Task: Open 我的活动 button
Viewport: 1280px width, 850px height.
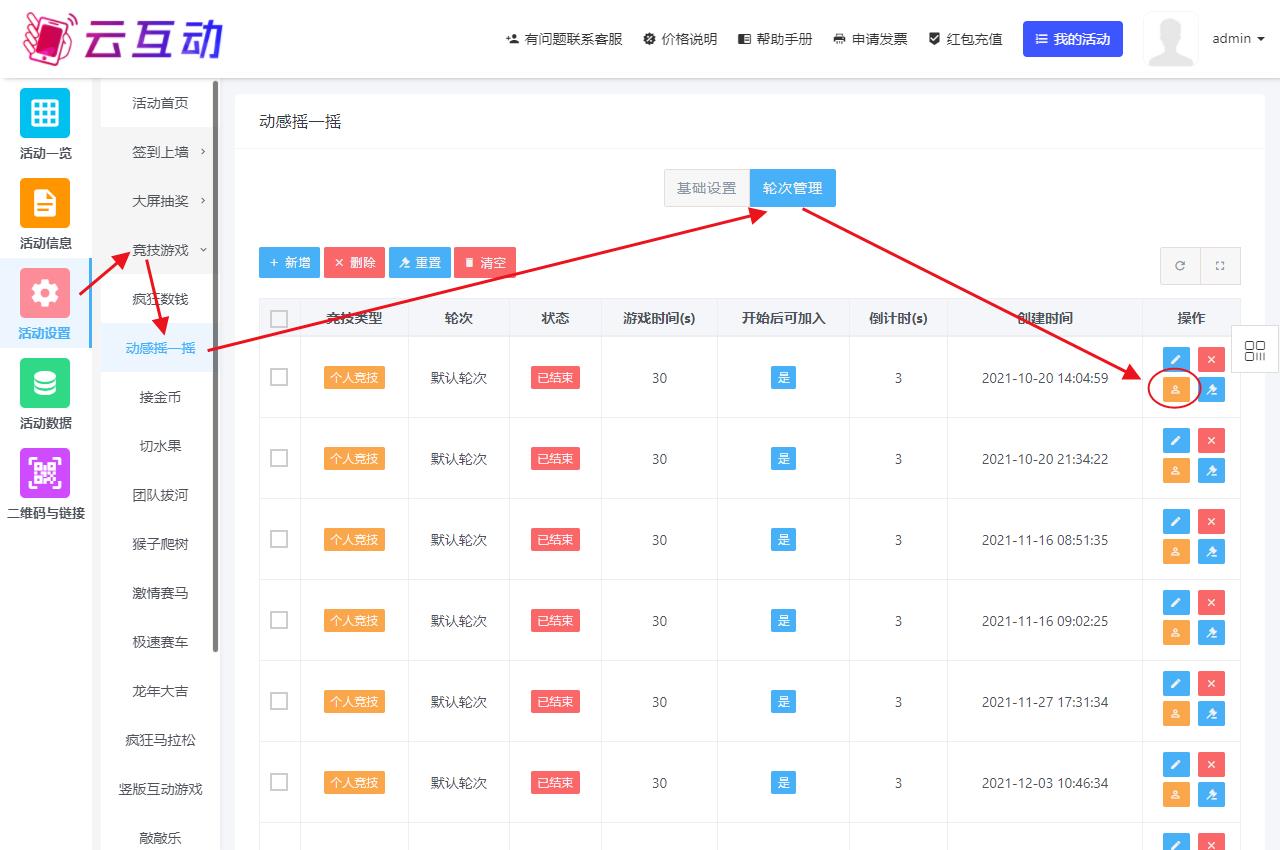Action: [1072, 39]
